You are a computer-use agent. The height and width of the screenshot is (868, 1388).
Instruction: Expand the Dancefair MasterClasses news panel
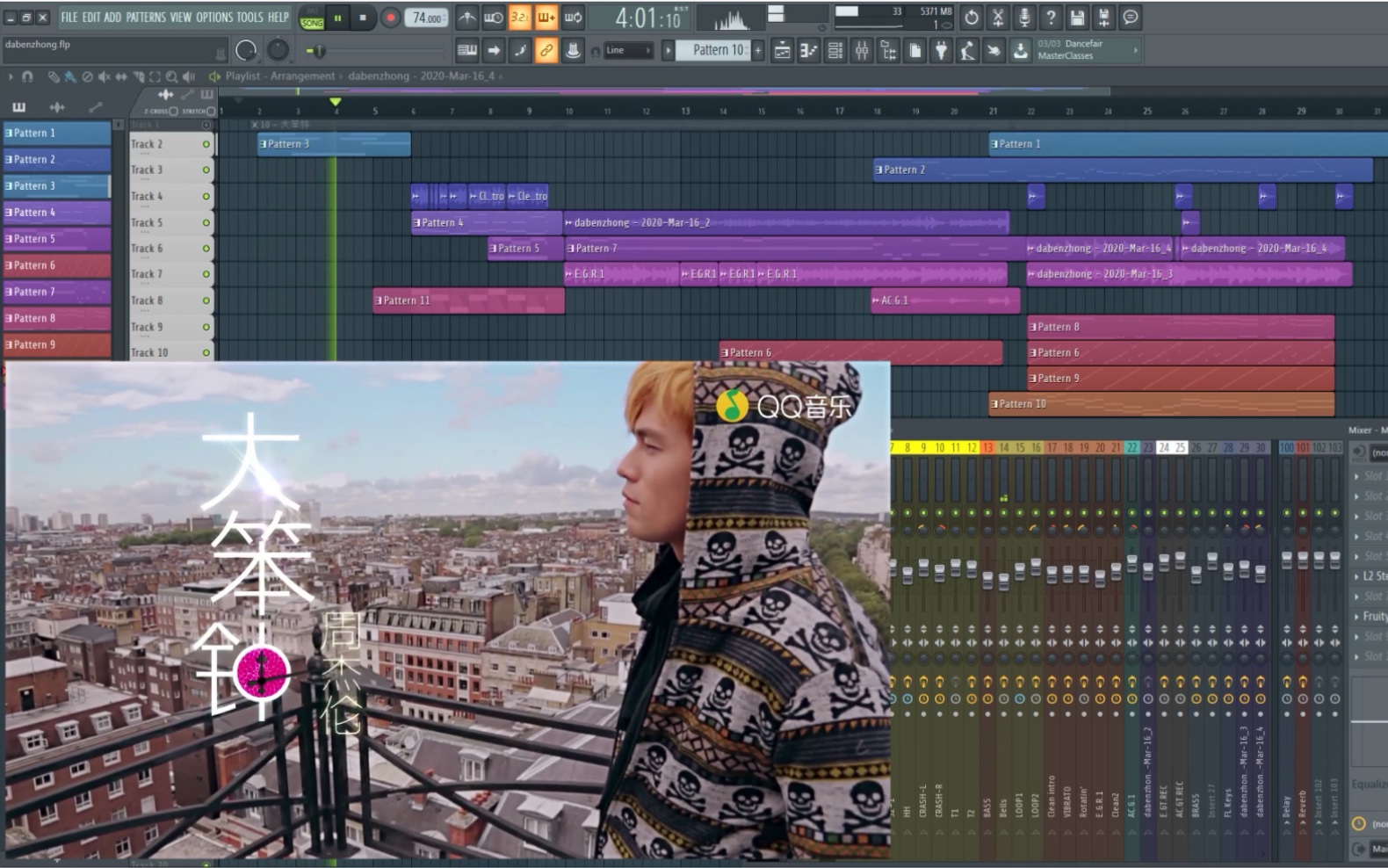pyautogui.click(x=1088, y=50)
